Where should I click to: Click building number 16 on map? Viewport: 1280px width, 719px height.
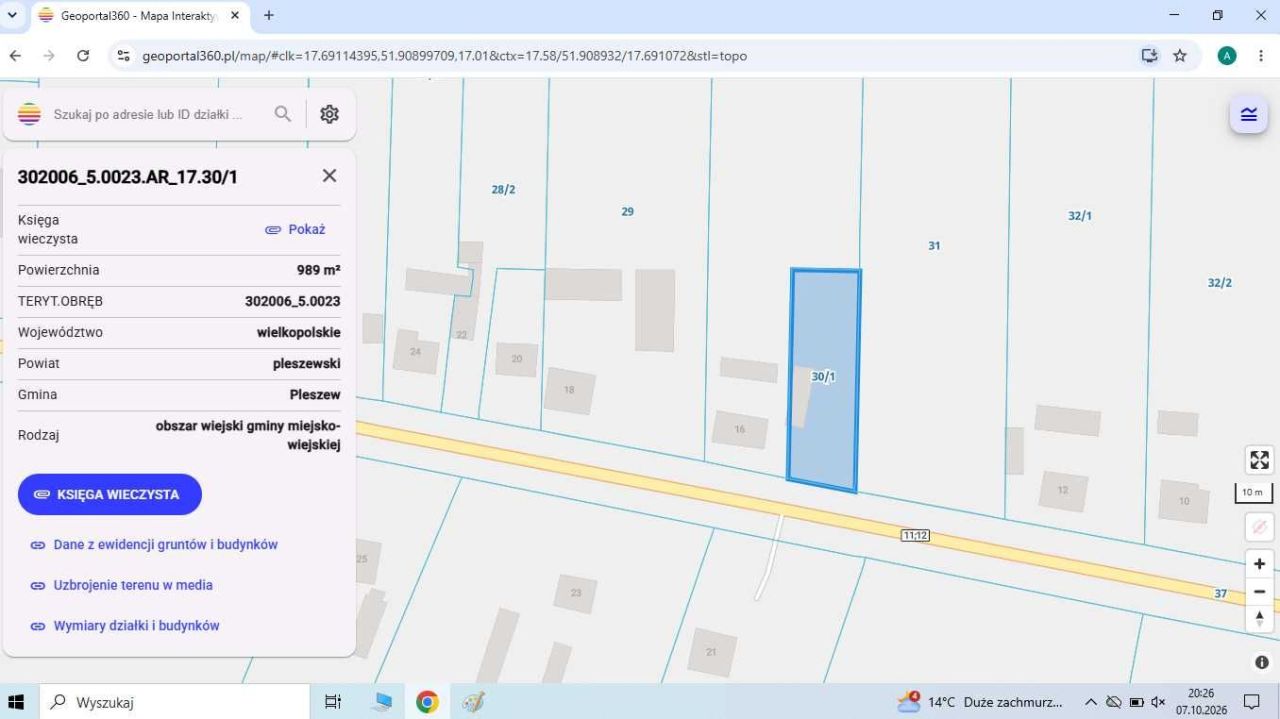pos(740,429)
